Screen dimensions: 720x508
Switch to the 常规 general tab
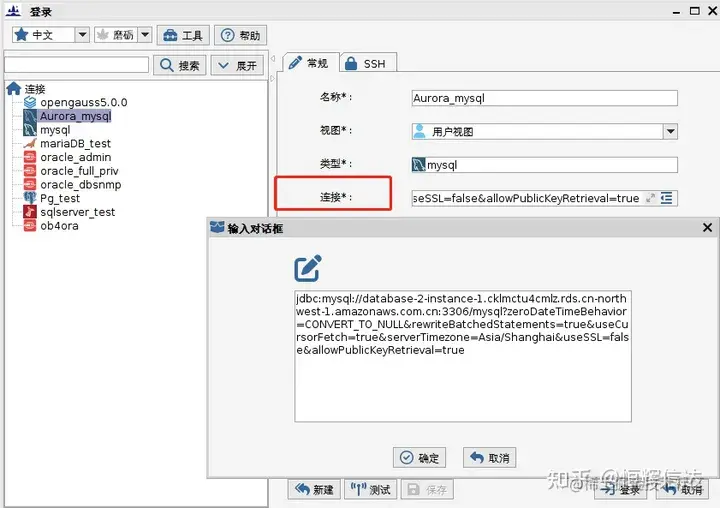coord(310,63)
